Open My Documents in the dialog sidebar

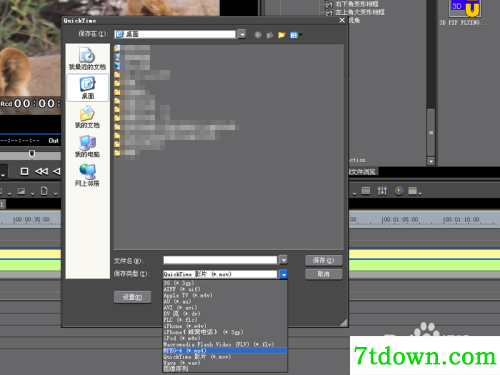(x=87, y=117)
